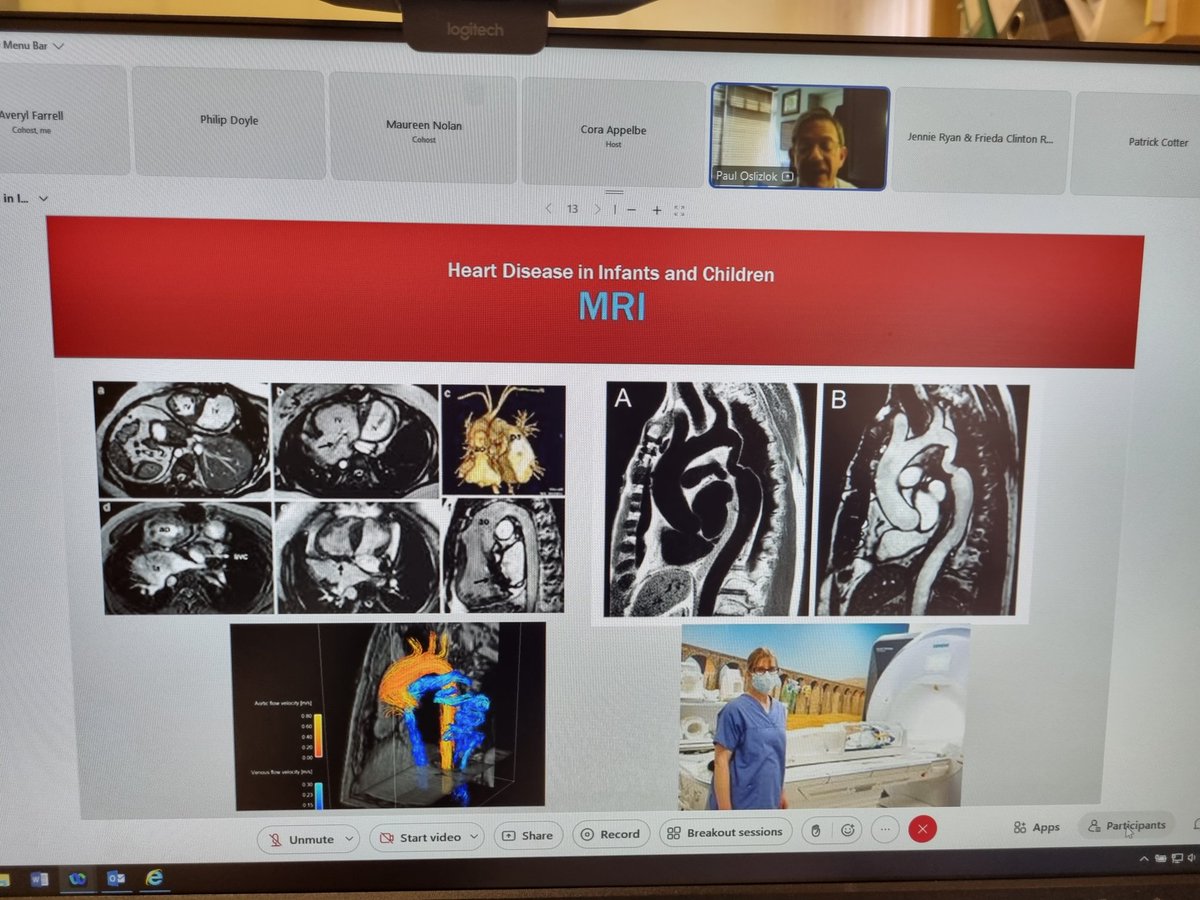Open Word from the taskbar
This screenshot has height=900, width=1200.
coord(41,878)
